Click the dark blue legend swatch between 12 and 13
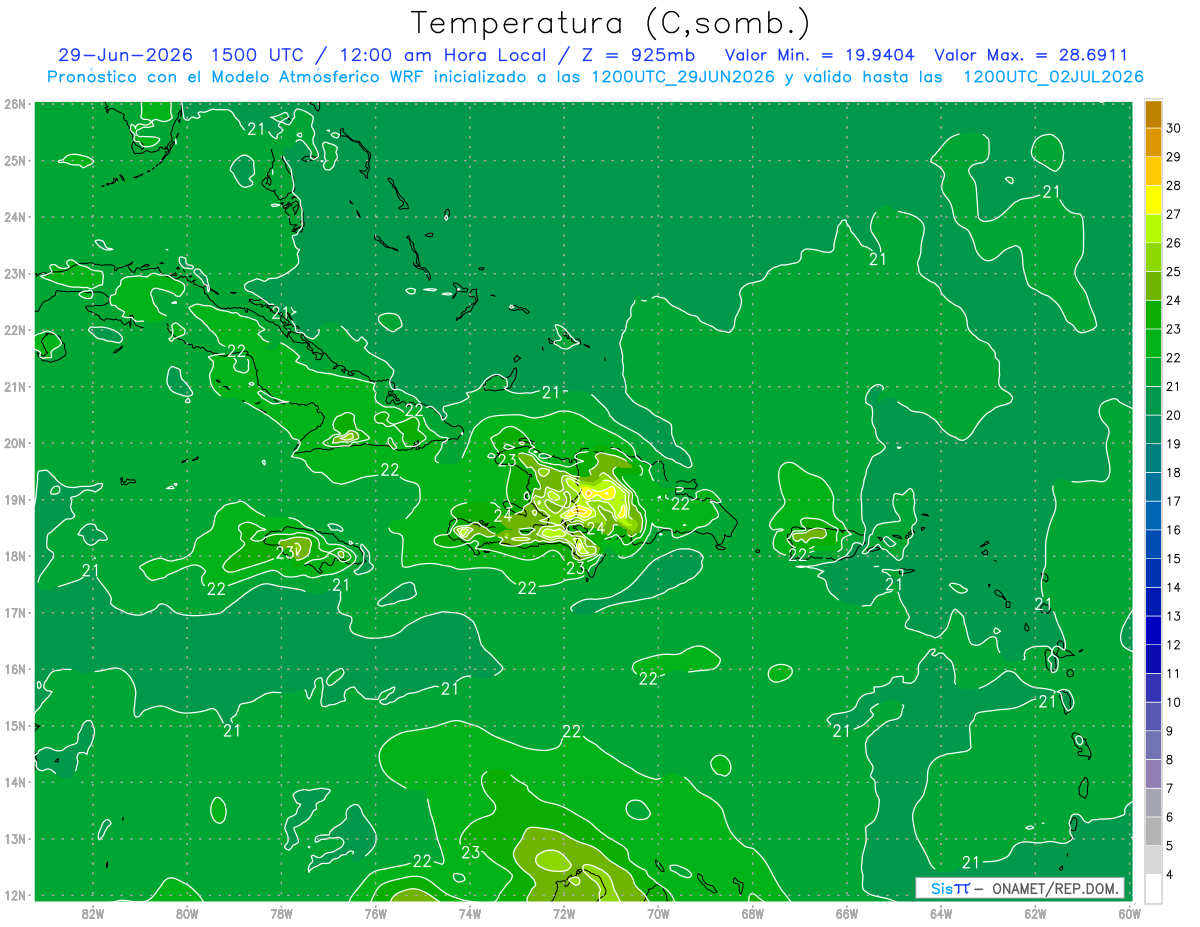This screenshot has height=927, width=1200. click(1153, 630)
